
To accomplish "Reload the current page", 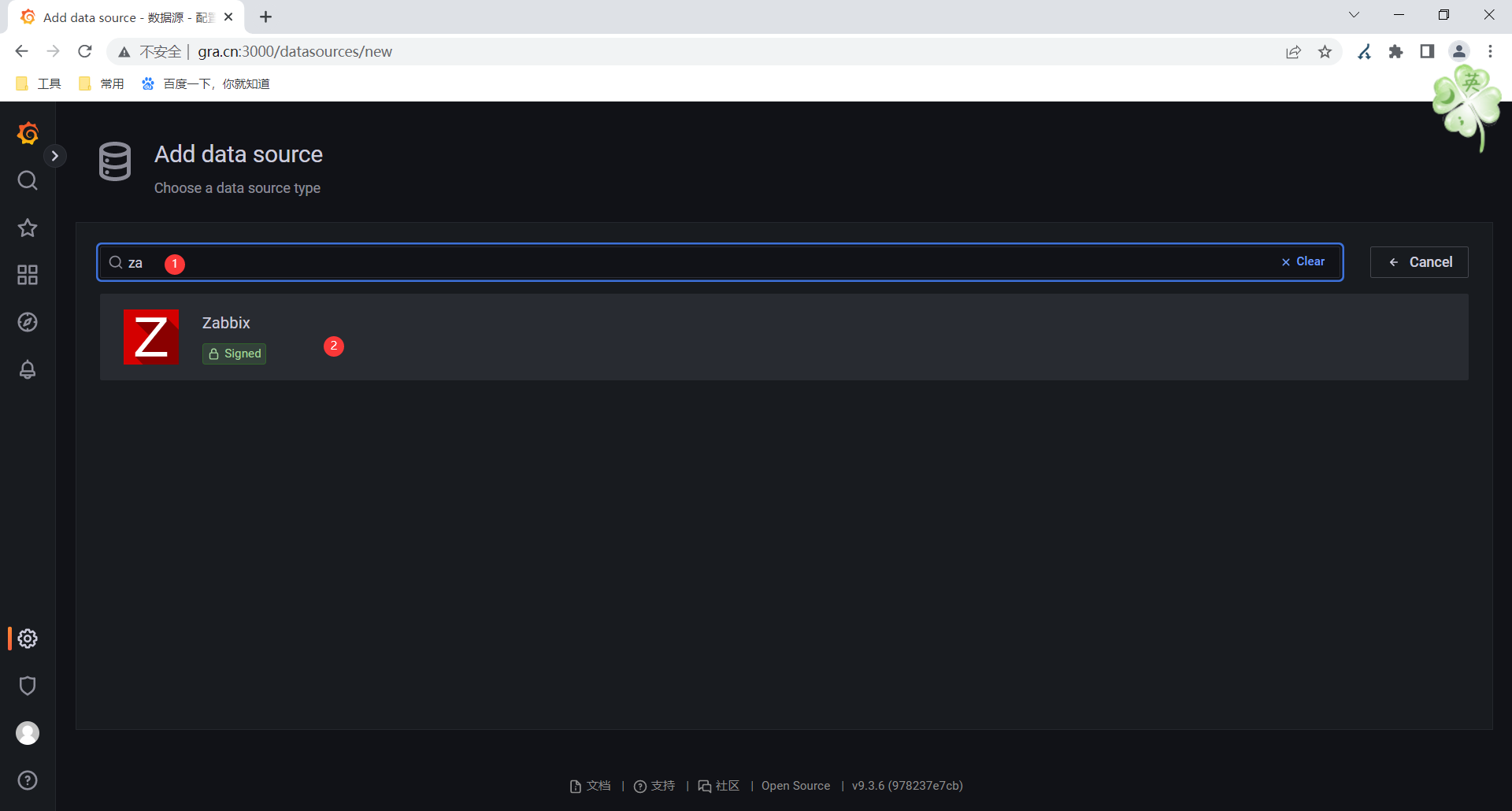I will [85, 51].
